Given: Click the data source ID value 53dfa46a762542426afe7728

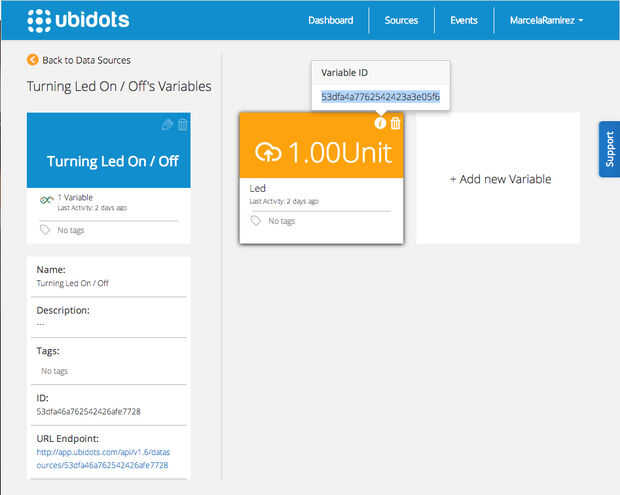Looking at the screenshot, I should (x=89, y=412).
